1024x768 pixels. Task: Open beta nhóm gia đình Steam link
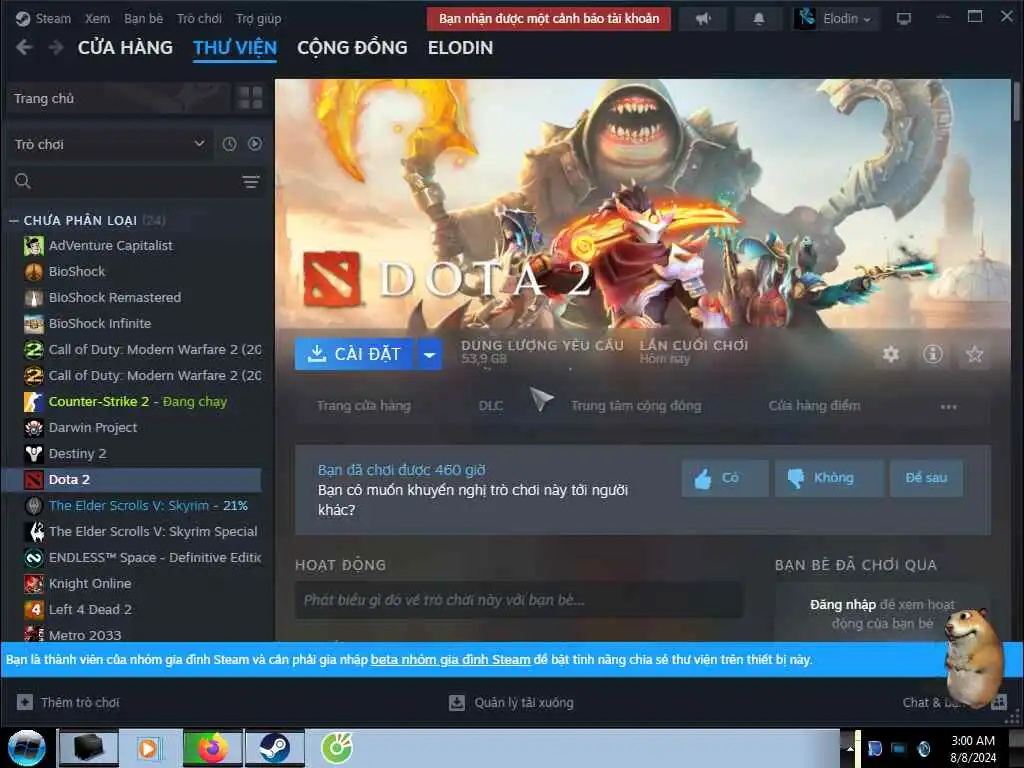(x=451, y=660)
